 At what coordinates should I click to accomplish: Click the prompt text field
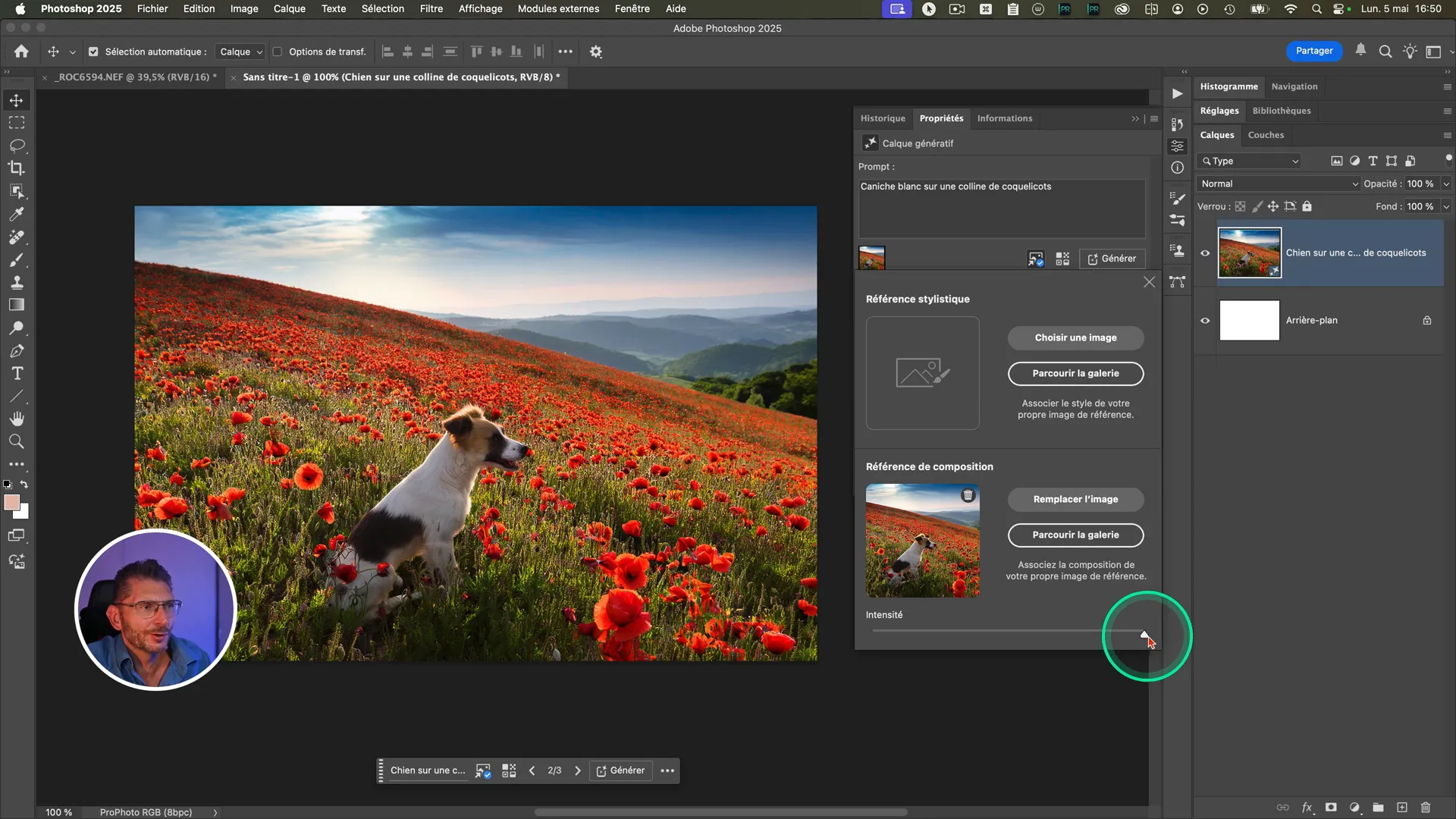[1001, 209]
